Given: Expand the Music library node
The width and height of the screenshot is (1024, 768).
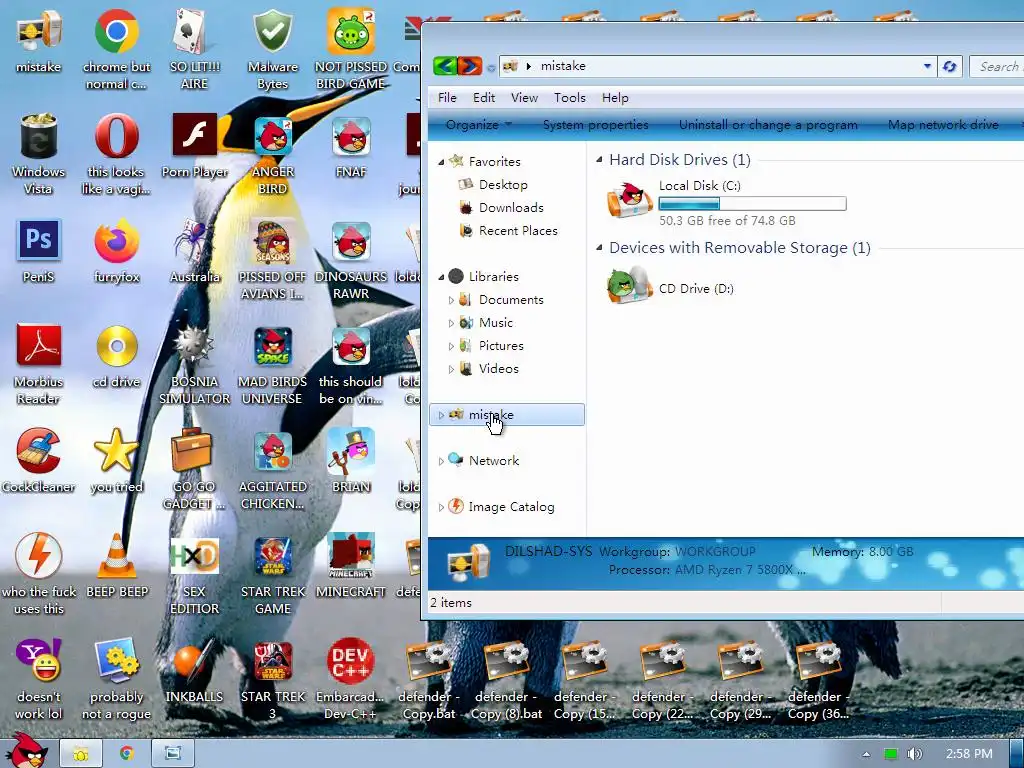Looking at the screenshot, I should (x=451, y=323).
